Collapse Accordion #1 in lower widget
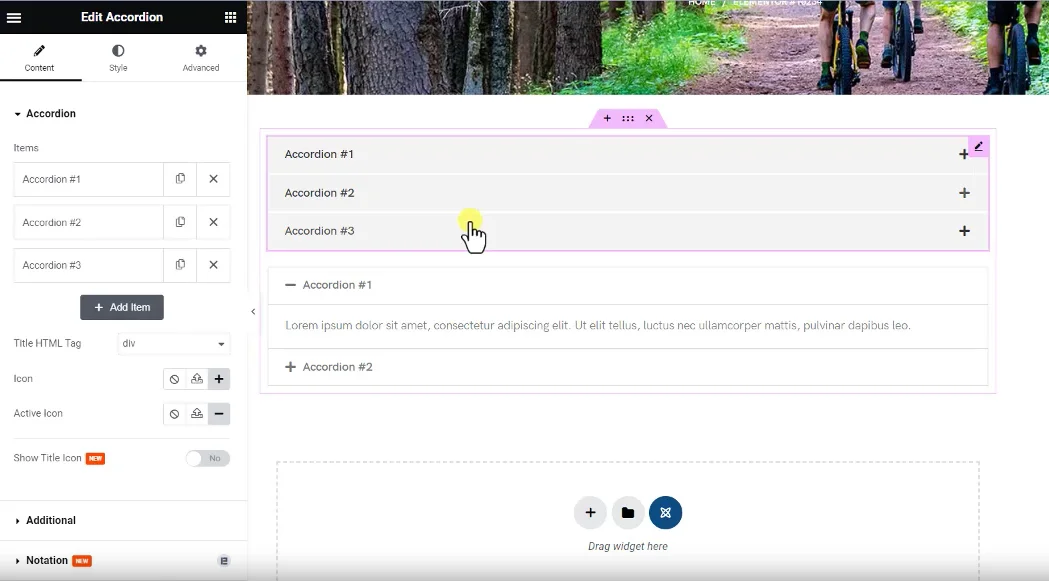This screenshot has width=1049, height=581. [x=628, y=285]
